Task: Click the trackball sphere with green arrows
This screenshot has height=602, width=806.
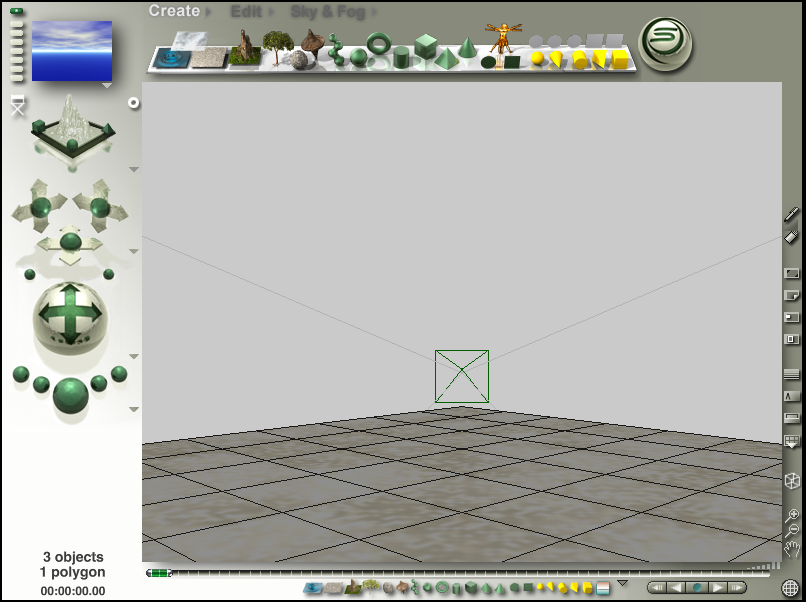Action: (x=70, y=318)
